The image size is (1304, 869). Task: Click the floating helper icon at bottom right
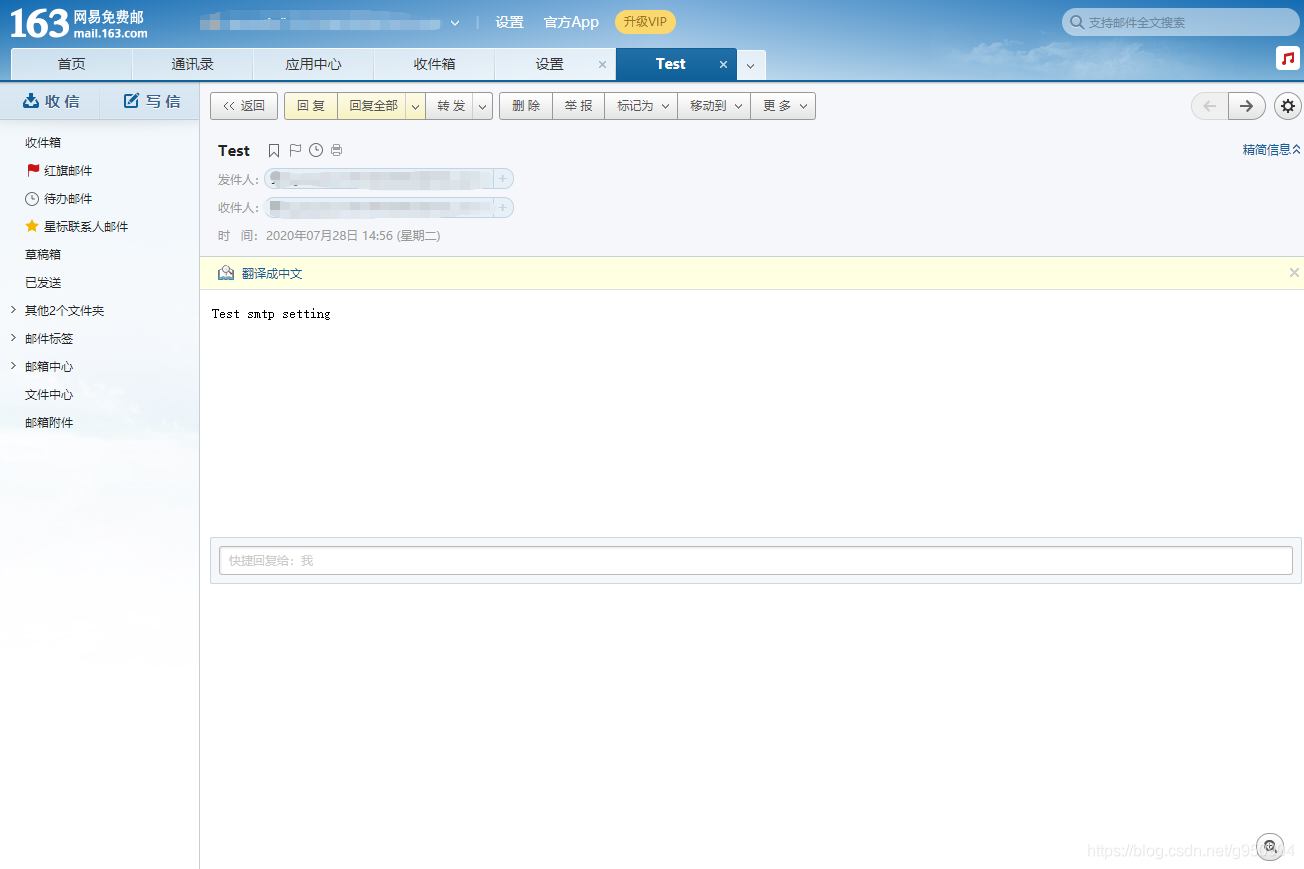pyautogui.click(x=1269, y=846)
